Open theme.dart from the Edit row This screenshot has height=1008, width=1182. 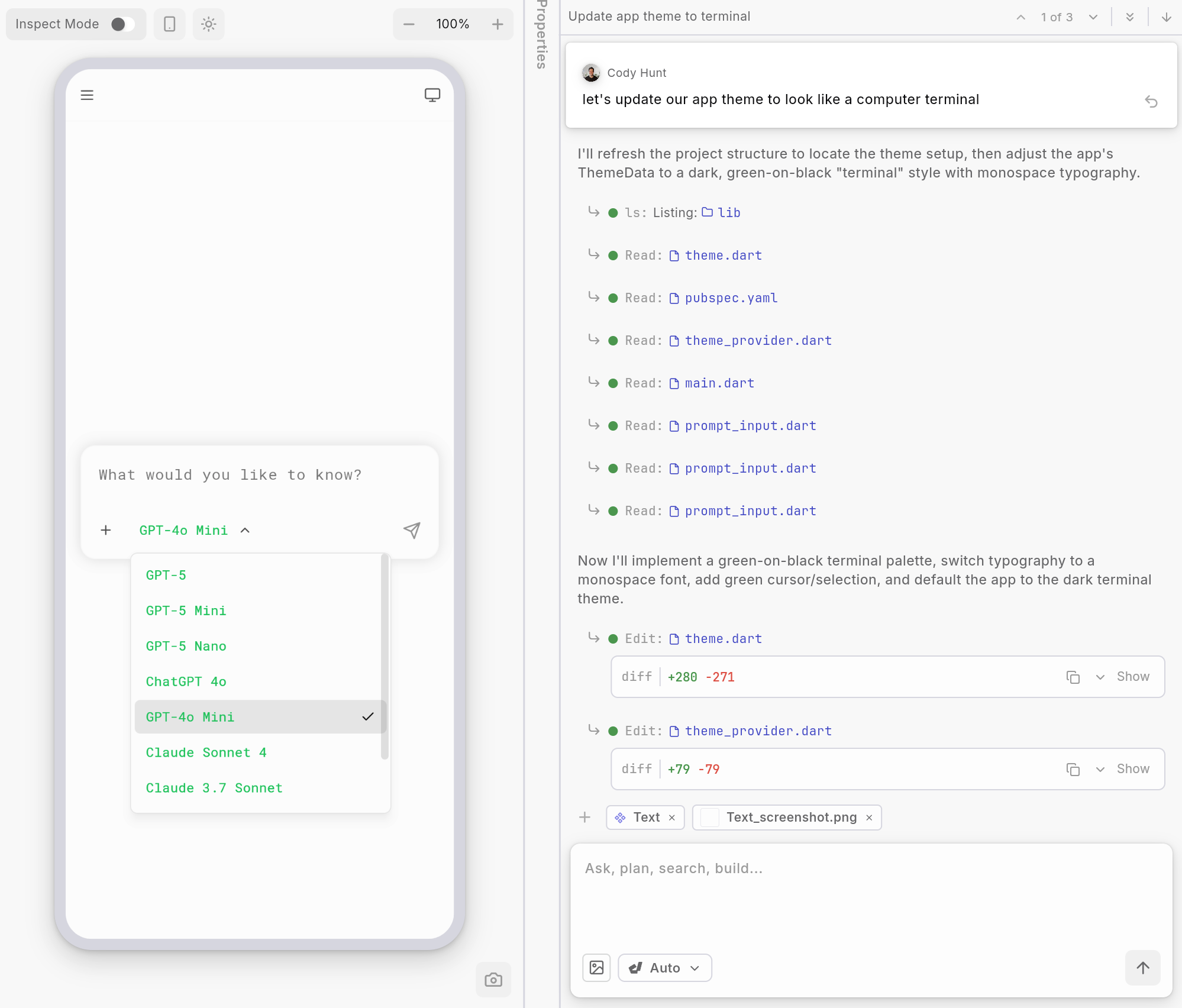(716, 639)
